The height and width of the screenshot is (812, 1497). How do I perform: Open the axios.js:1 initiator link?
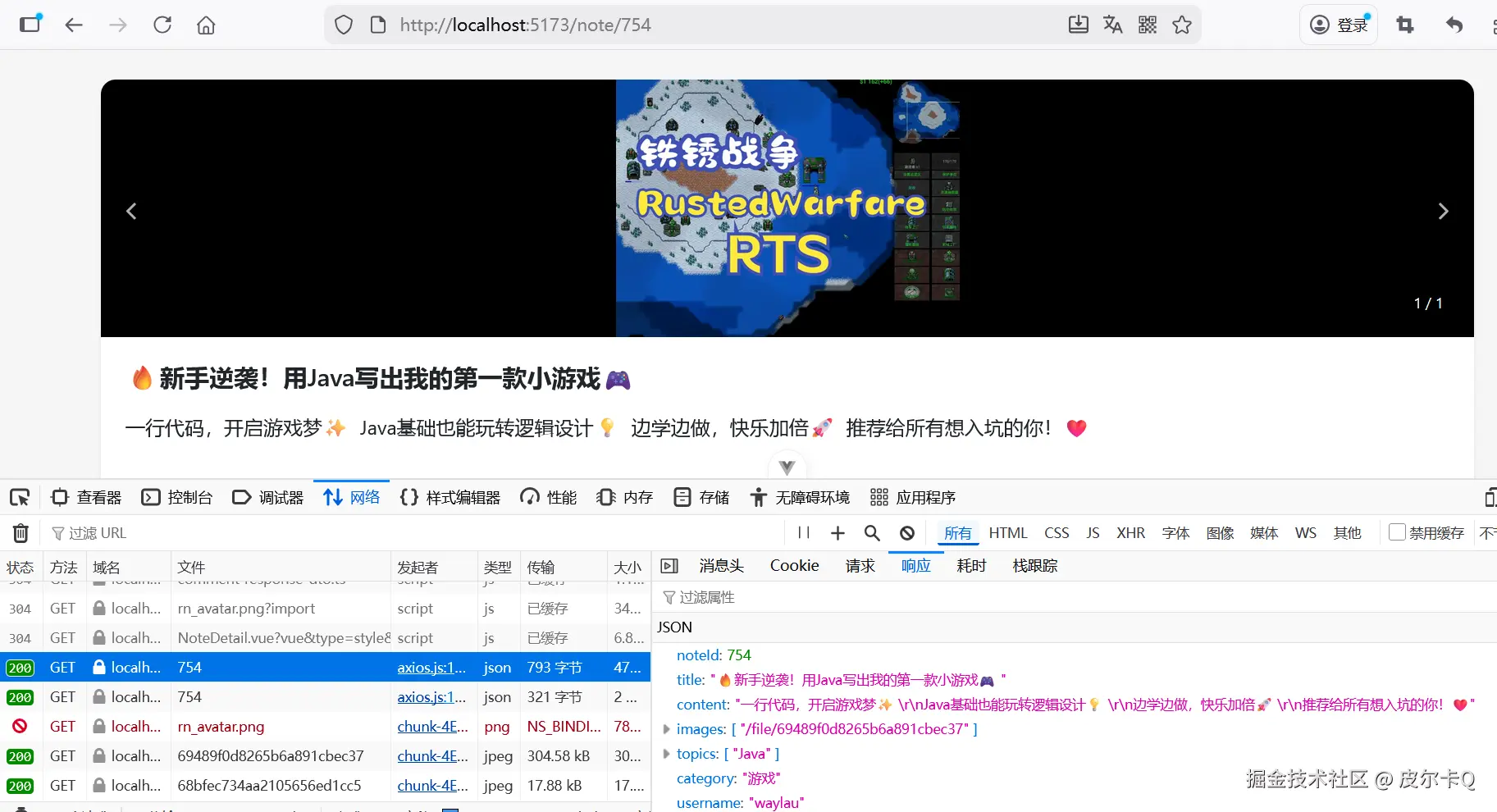tap(431, 668)
